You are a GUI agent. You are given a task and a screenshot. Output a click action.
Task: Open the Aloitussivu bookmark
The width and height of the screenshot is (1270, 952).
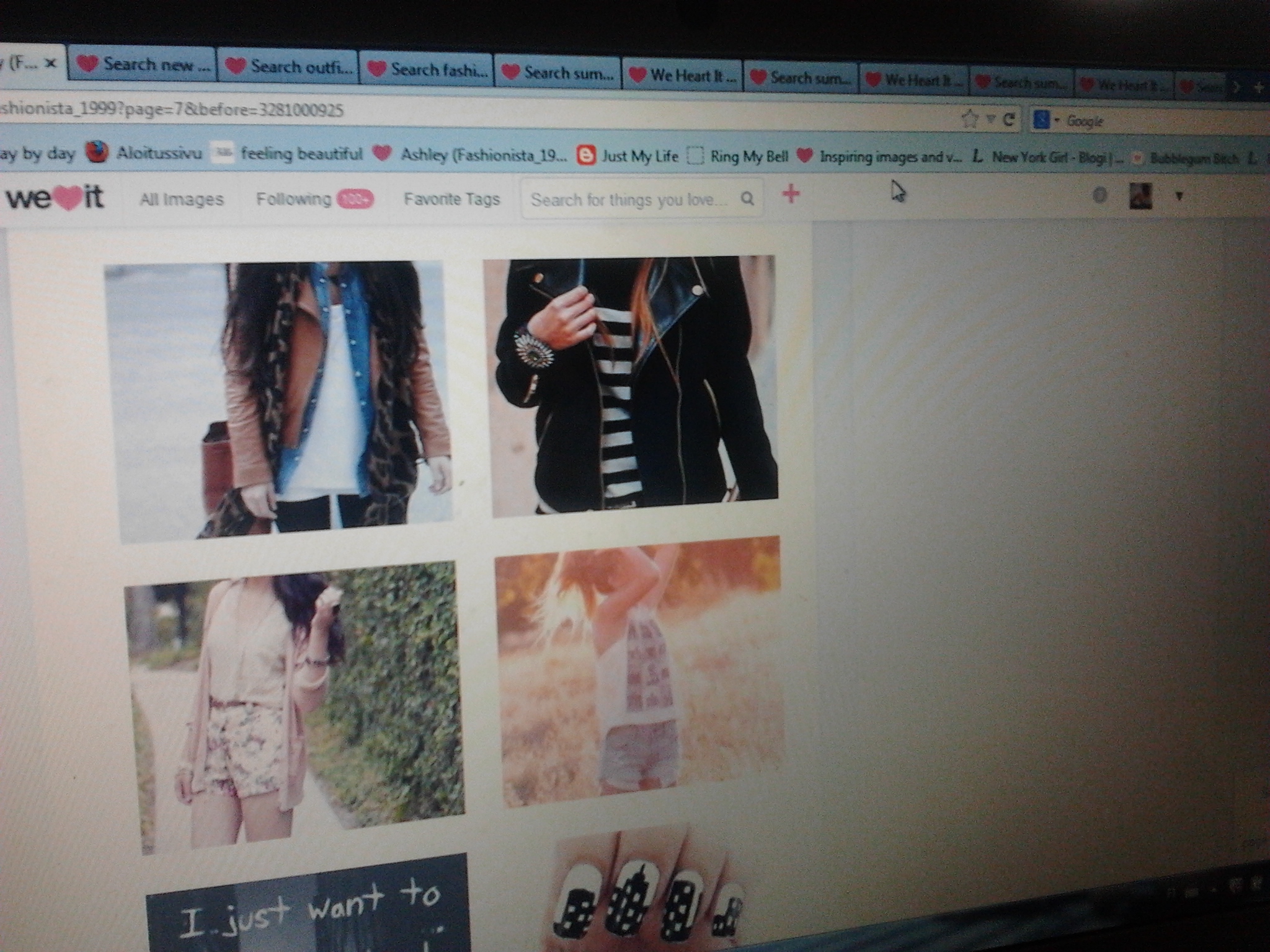tap(144, 152)
